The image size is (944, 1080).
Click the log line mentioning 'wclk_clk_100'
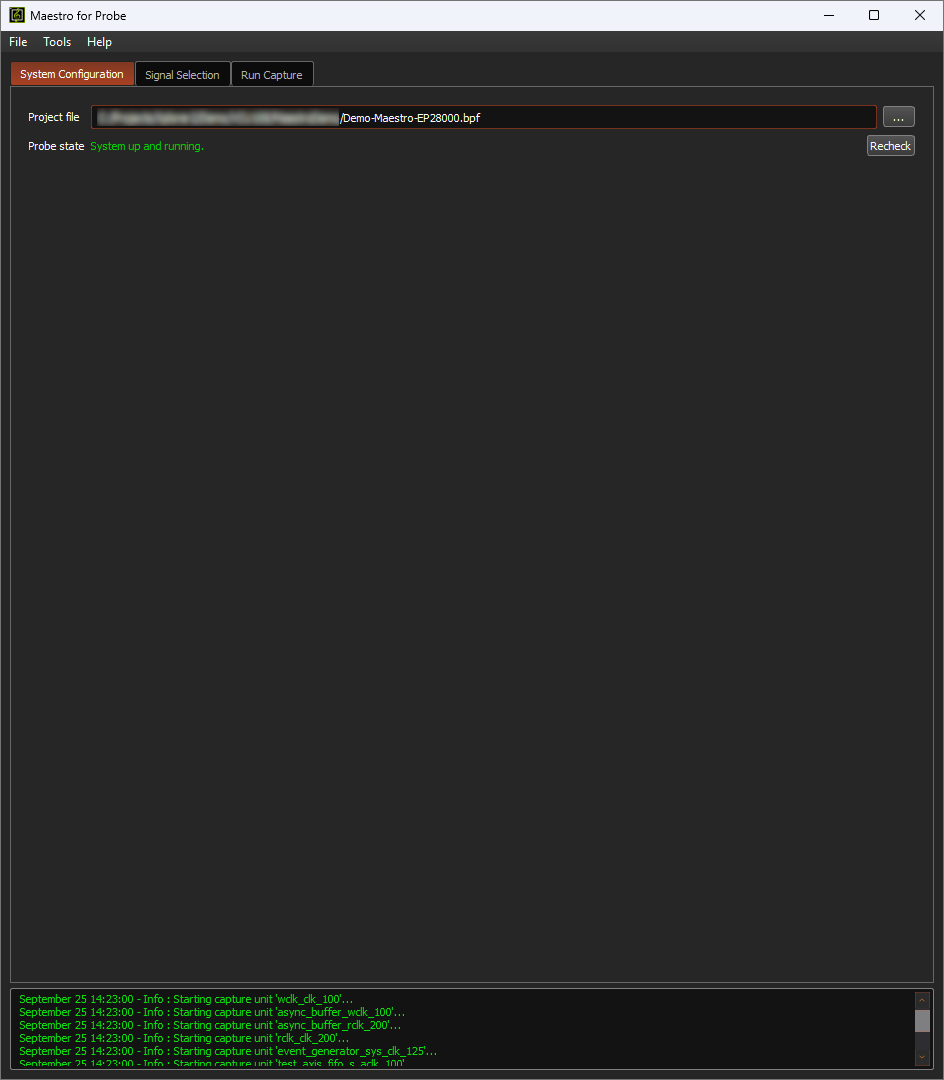(186, 999)
